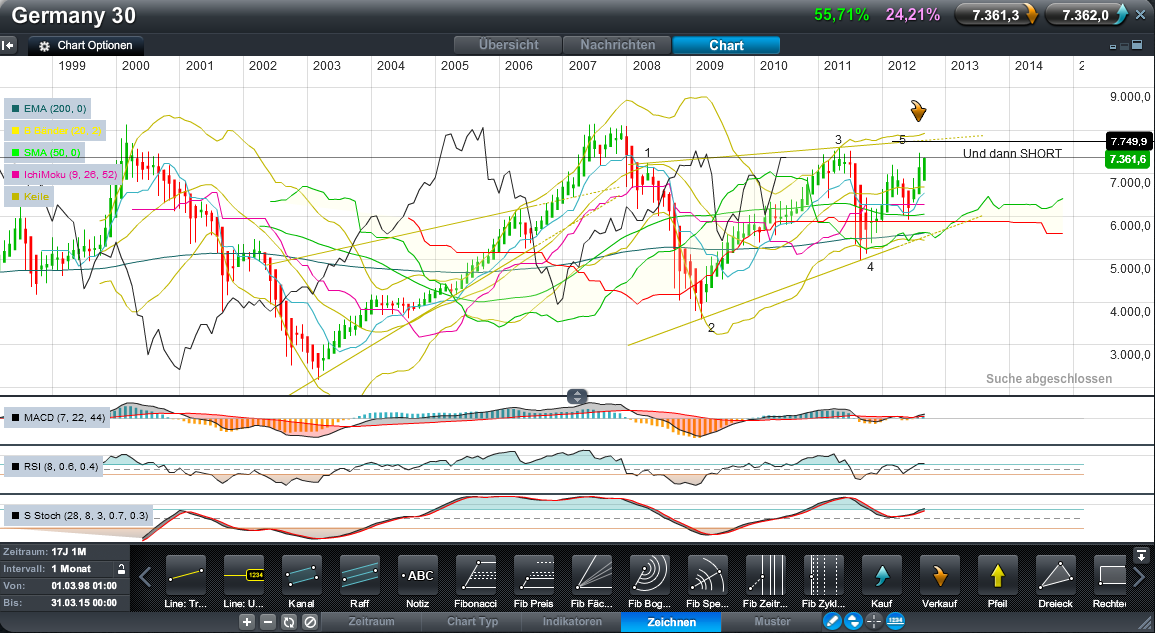Choose the Dreieck triangle drawing tool

click(1056, 575)
